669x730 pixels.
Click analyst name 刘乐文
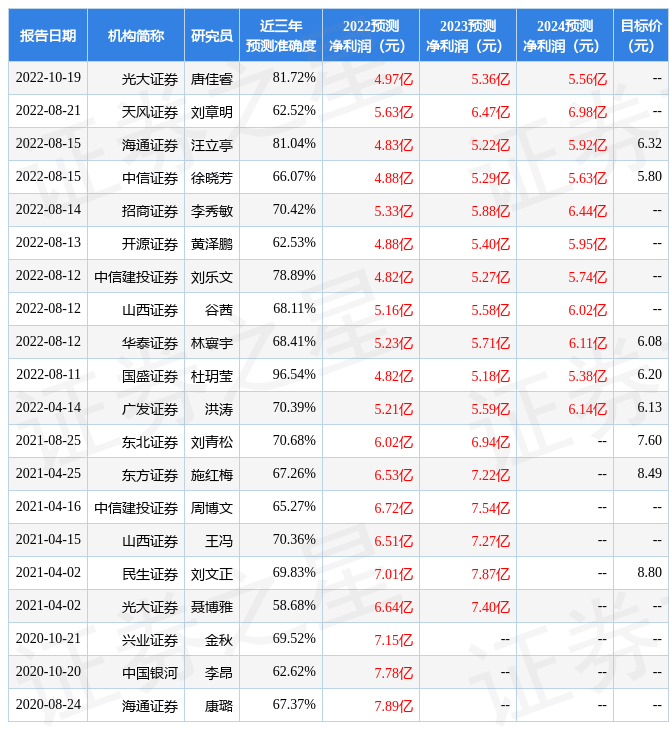tap(212, 277)
